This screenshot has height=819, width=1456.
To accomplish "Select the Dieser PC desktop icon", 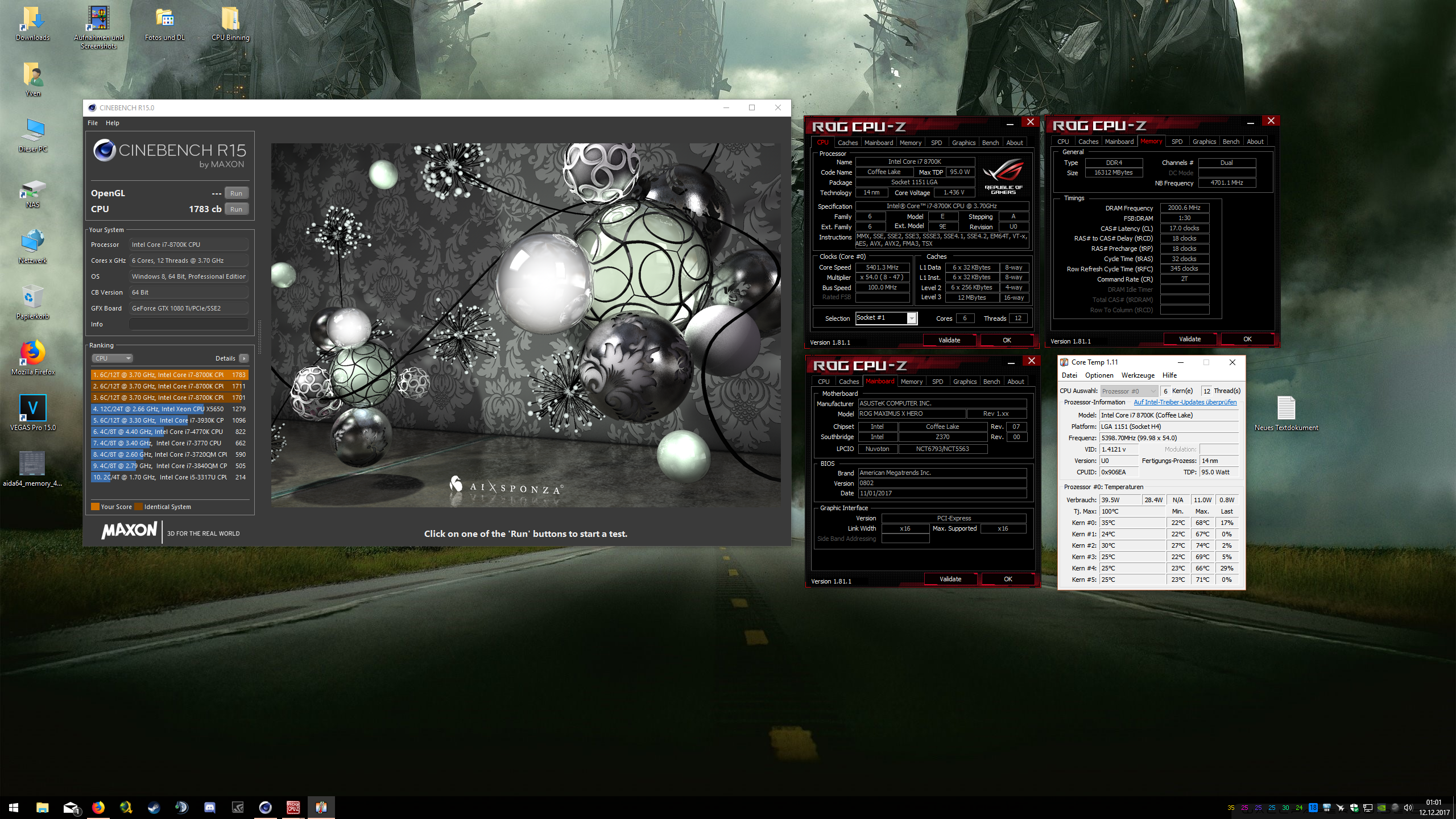I will [x=32, y=135].
